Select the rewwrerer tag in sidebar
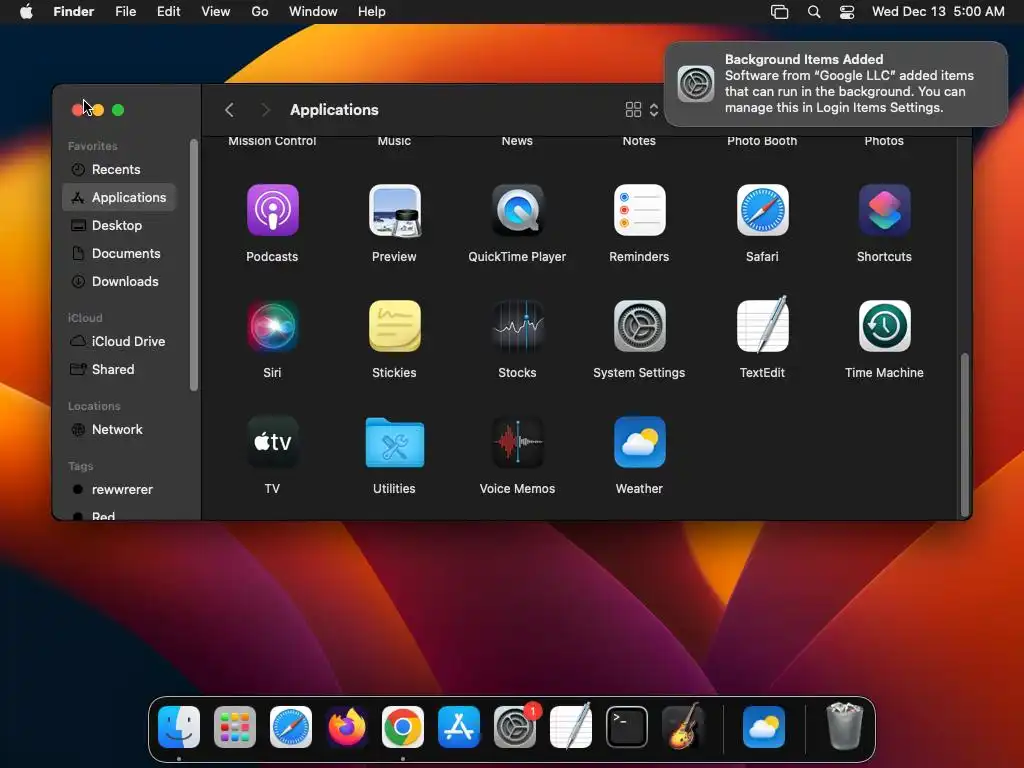Screen dimensions: 1024x768 tap(120, 490)
